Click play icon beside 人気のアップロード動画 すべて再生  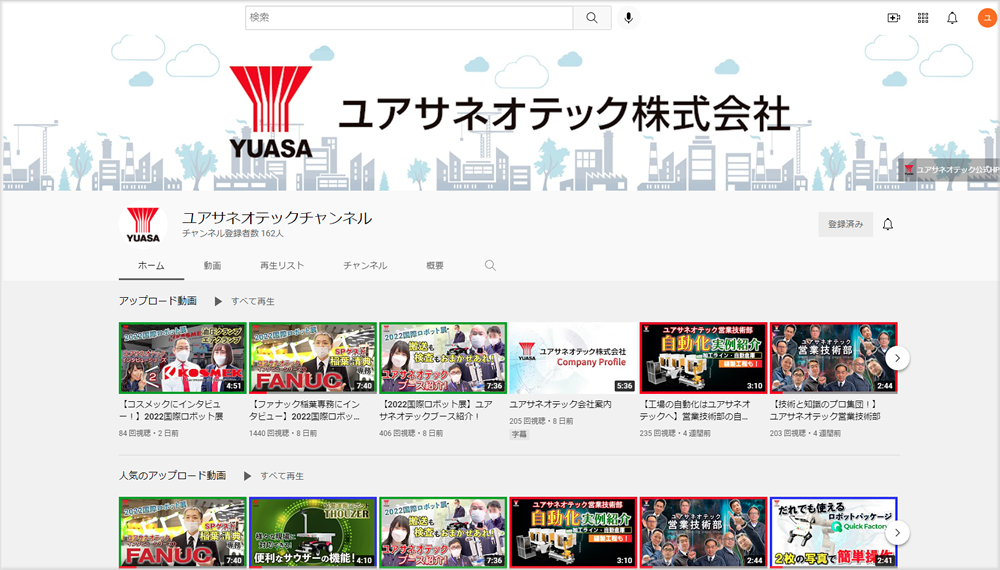(247, 476)
